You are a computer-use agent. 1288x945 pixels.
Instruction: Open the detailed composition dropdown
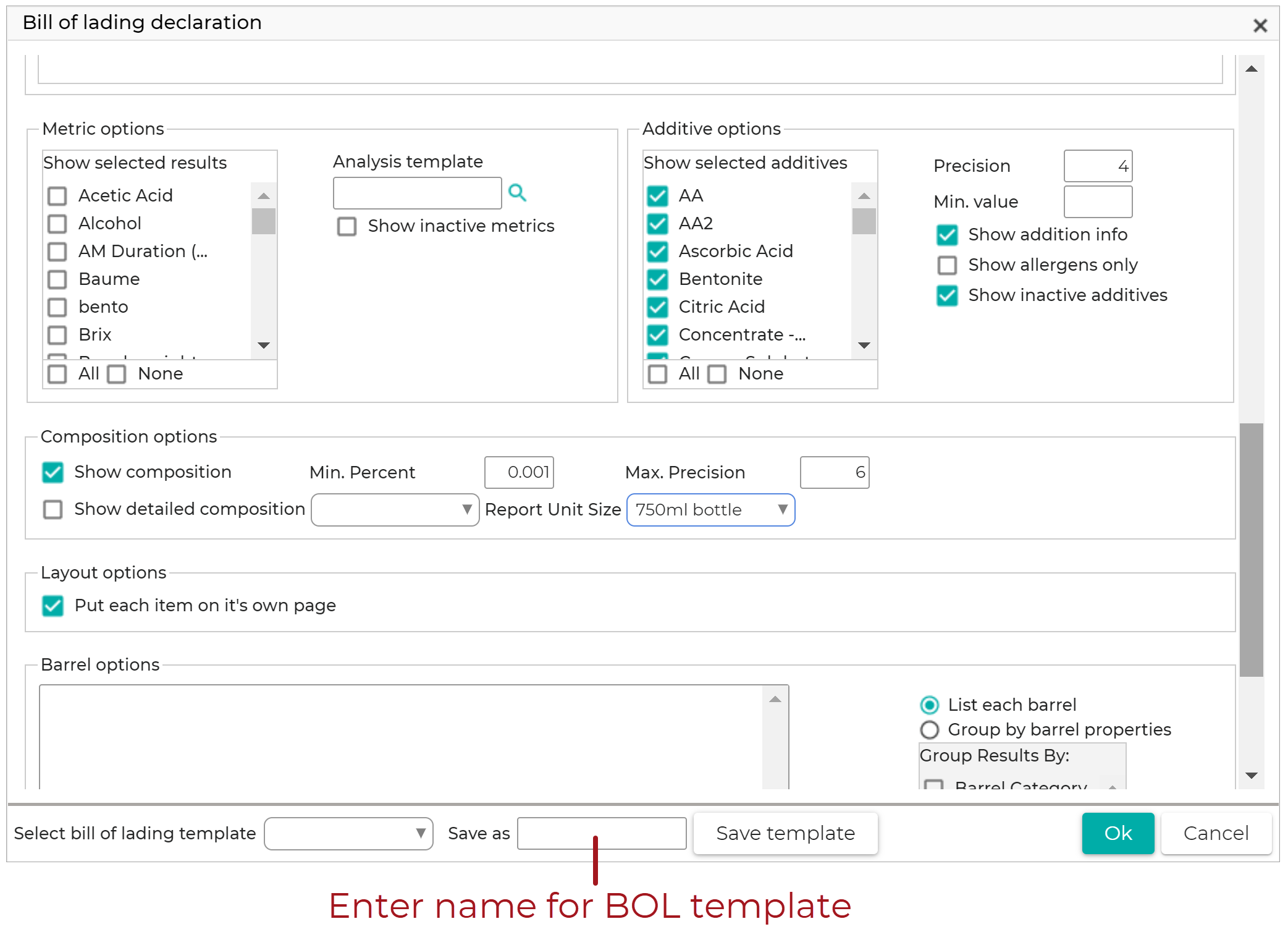click(x=395, y=510)
